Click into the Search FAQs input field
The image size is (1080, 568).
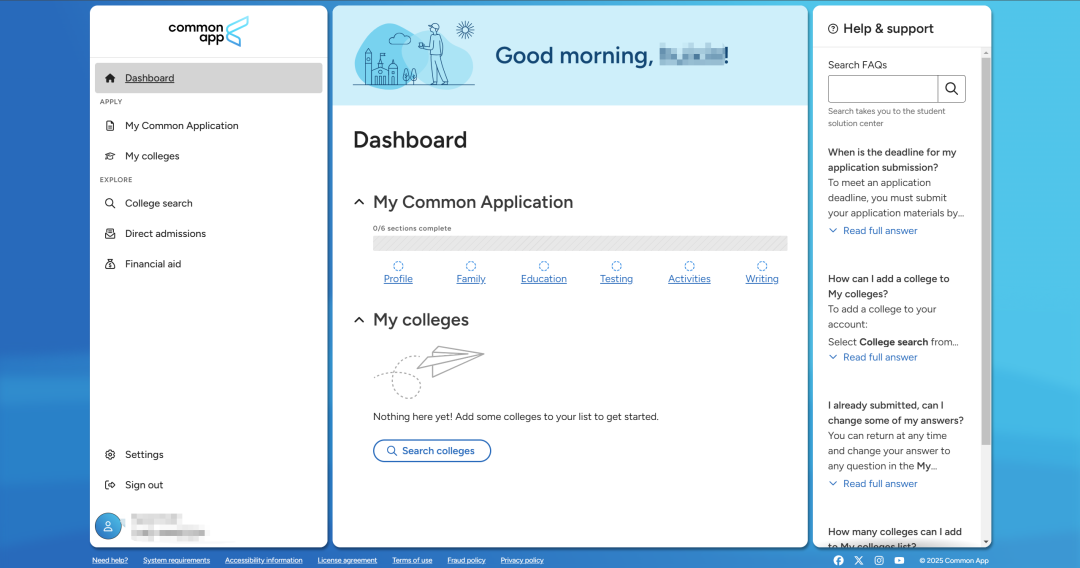pyautogui.click(x=883, y=89)
